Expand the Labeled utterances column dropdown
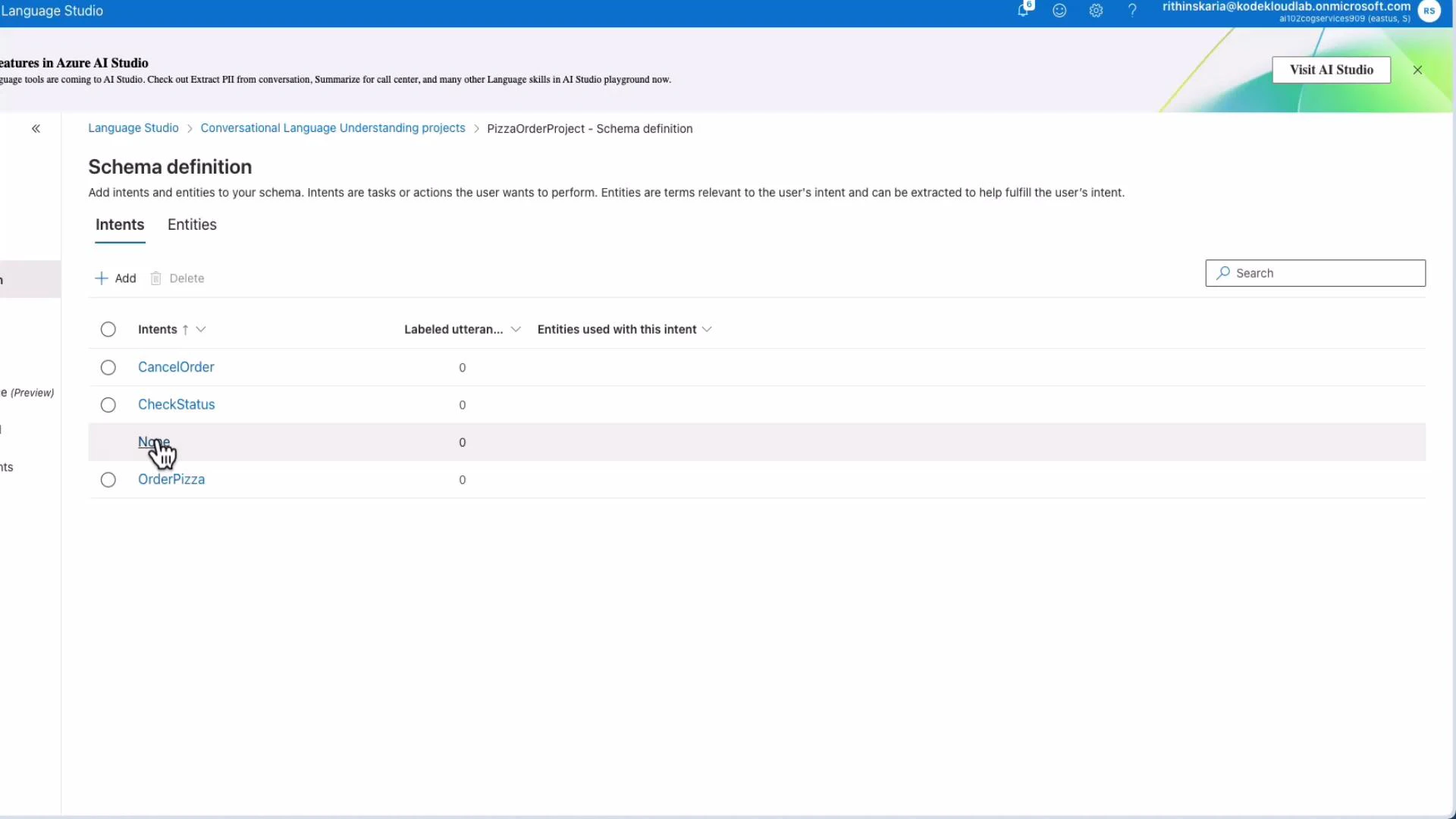This screenshot has width=1456, height=819. click(x=516, y=329)
